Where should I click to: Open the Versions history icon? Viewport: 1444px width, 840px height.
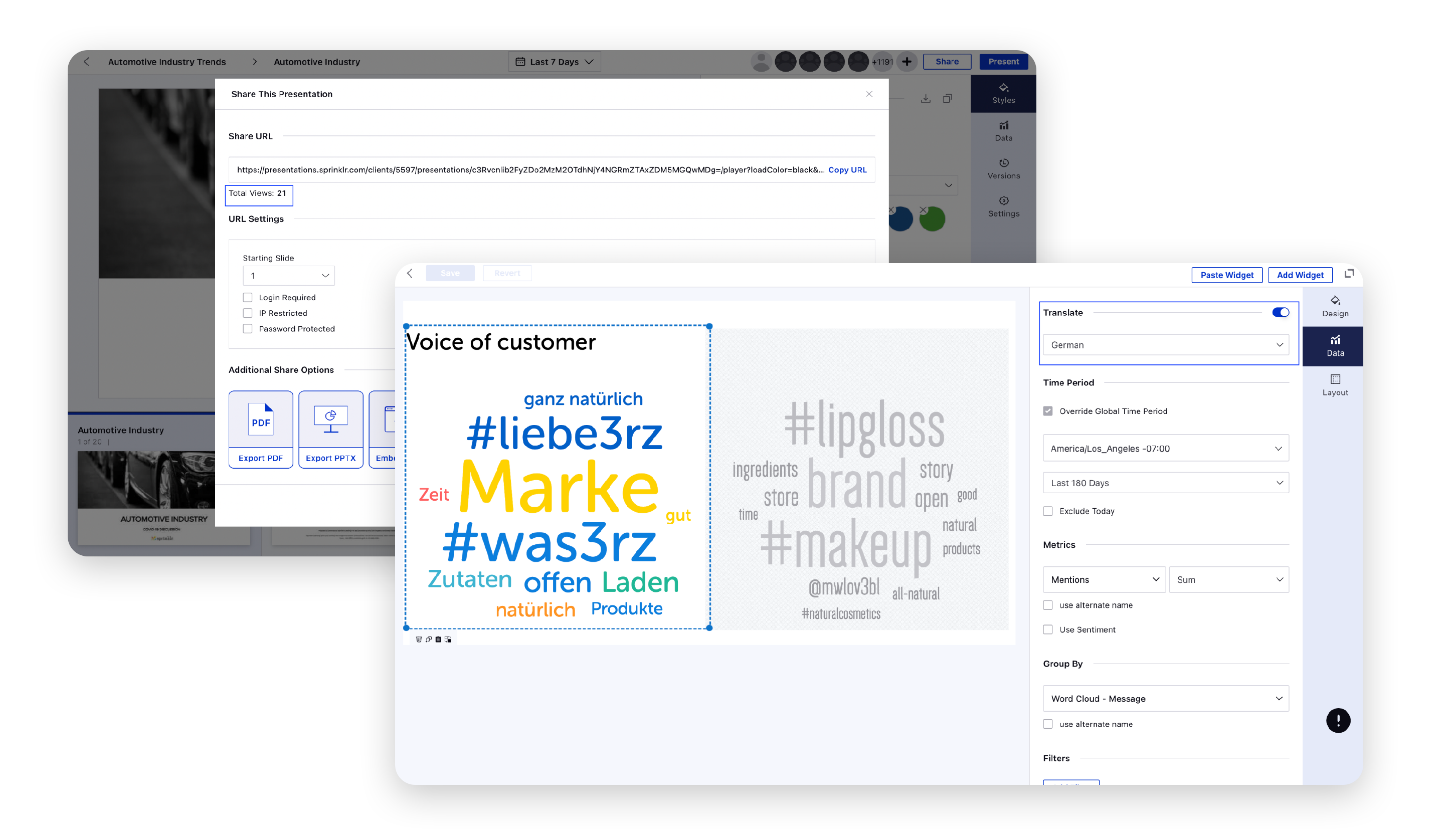(x=1003, y=163)
